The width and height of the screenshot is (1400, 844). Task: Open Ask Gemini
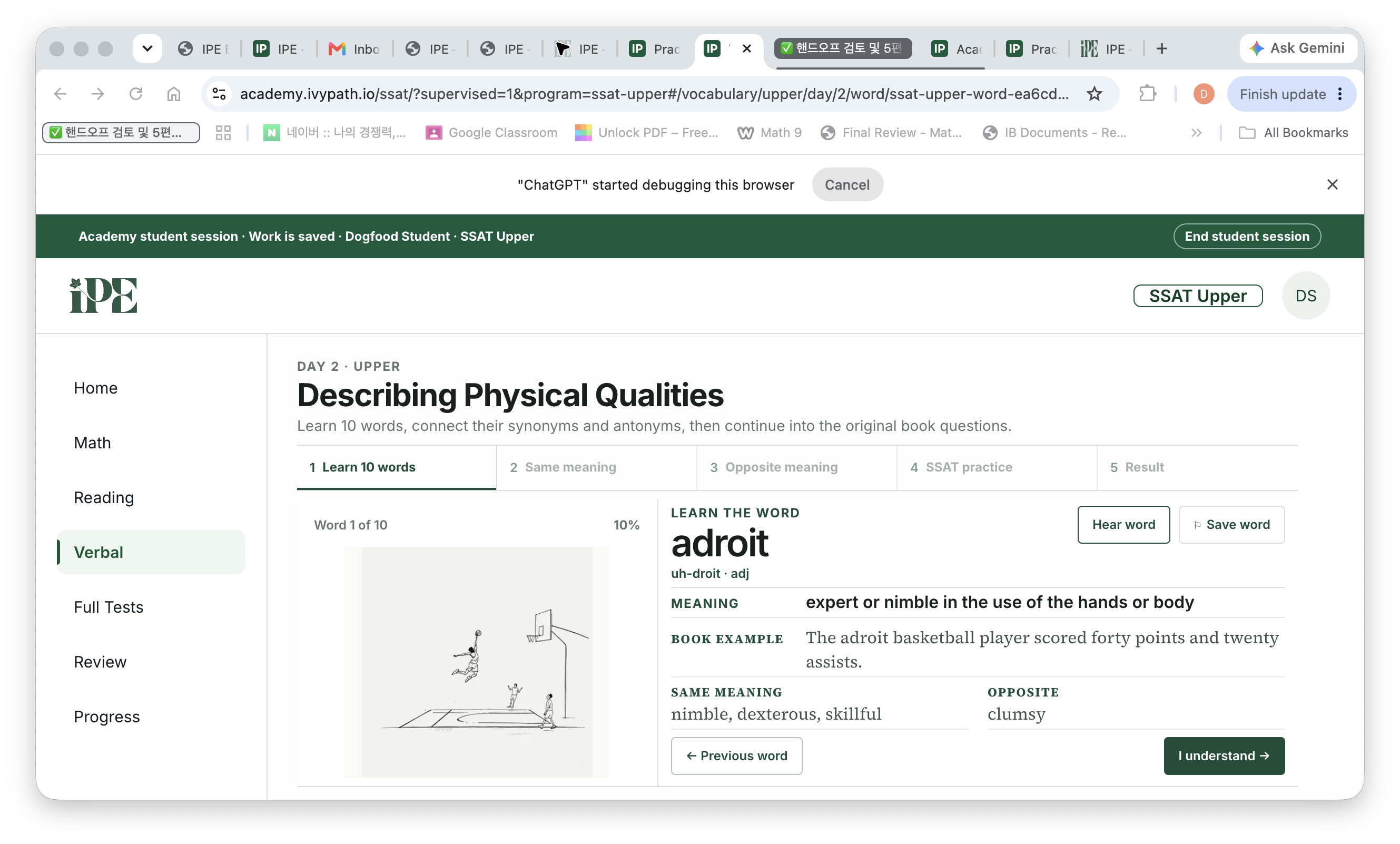pos(1297,48)
